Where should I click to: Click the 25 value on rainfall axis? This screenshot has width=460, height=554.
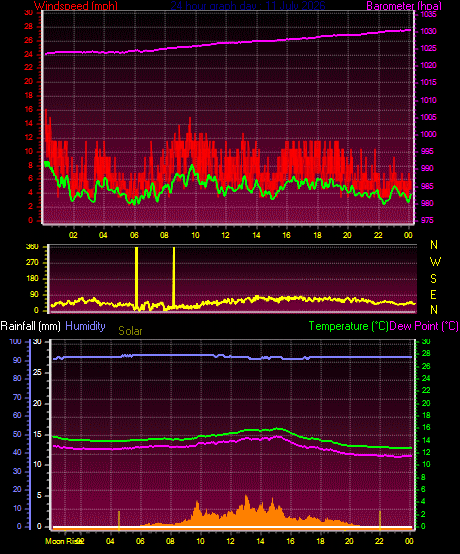coord(37,373)
